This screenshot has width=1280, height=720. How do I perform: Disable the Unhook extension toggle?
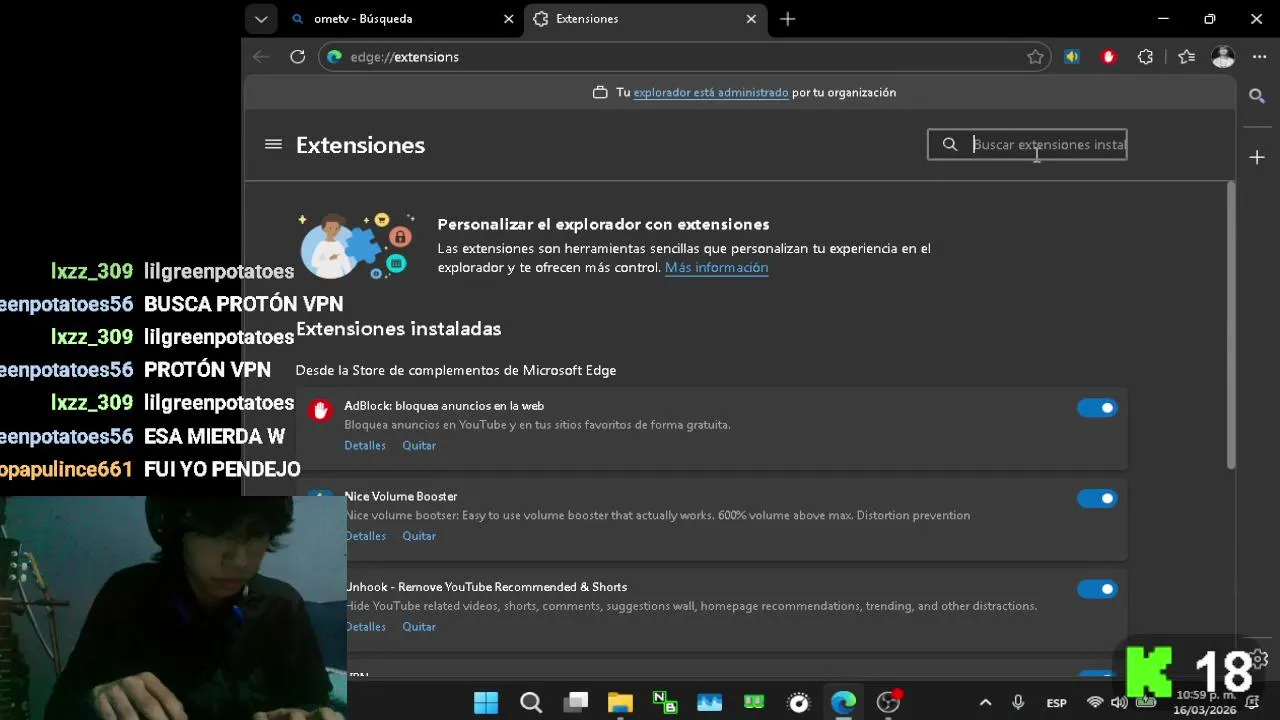pos(1097,589)
